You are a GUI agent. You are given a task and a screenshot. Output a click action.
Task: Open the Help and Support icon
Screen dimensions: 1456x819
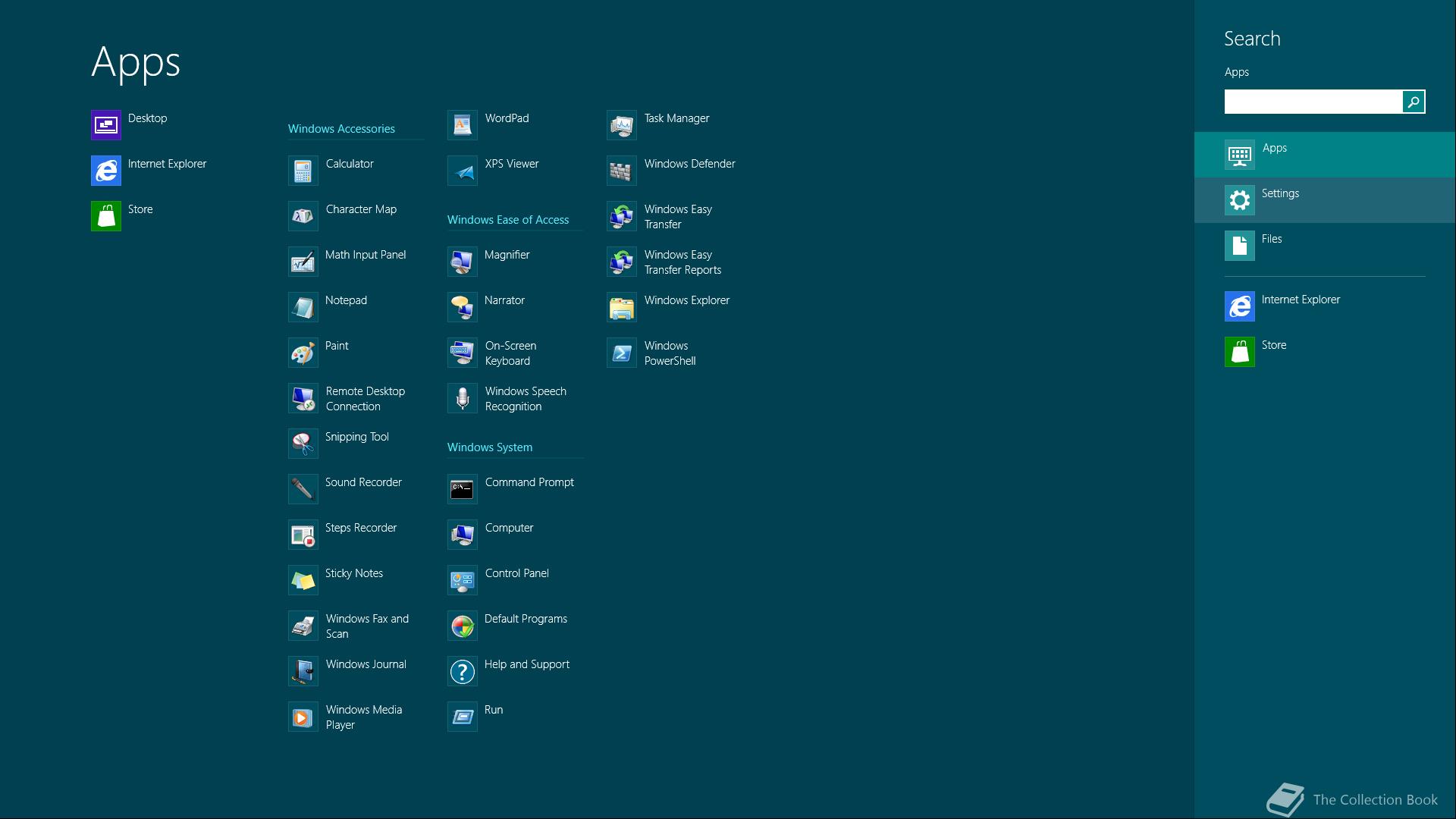point(463,671)
